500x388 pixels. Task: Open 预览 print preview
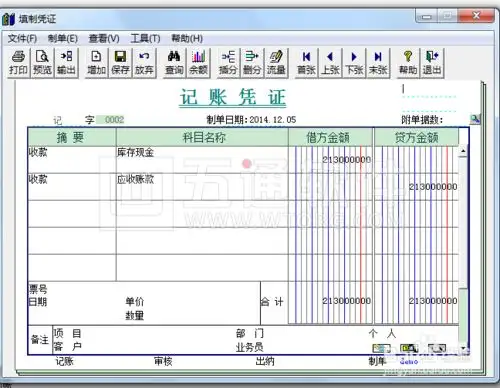pyautogui.click(x=42, y=63)
